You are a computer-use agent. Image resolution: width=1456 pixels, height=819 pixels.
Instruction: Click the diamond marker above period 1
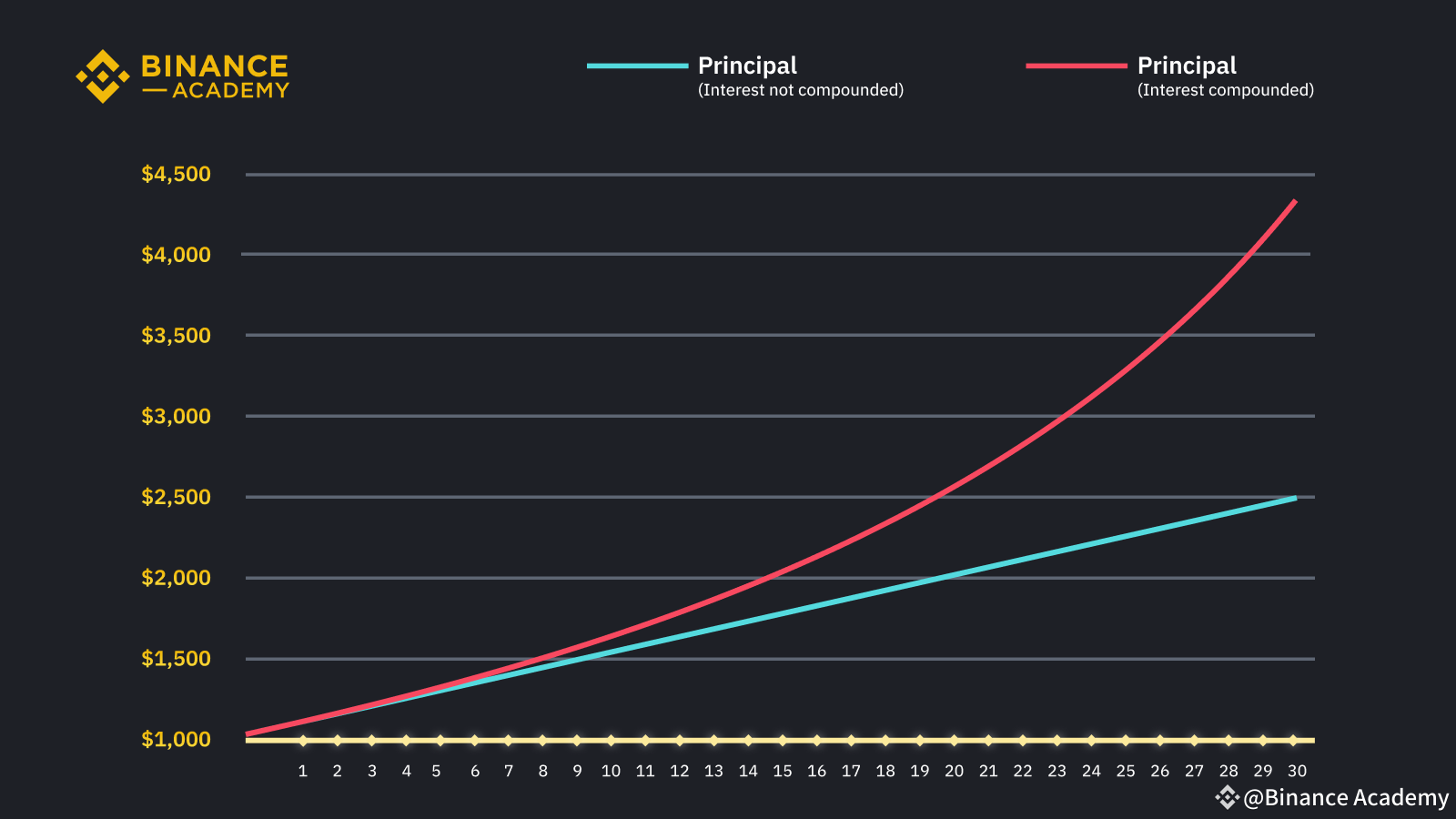point(303,740)
